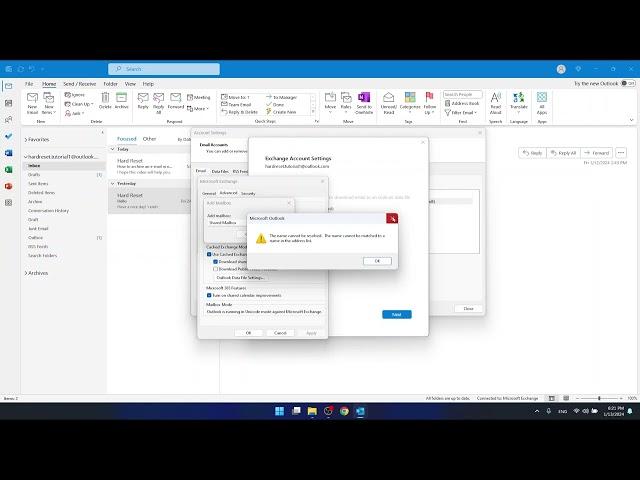Click the Forward ribbon icon

[x=176, y=101]
